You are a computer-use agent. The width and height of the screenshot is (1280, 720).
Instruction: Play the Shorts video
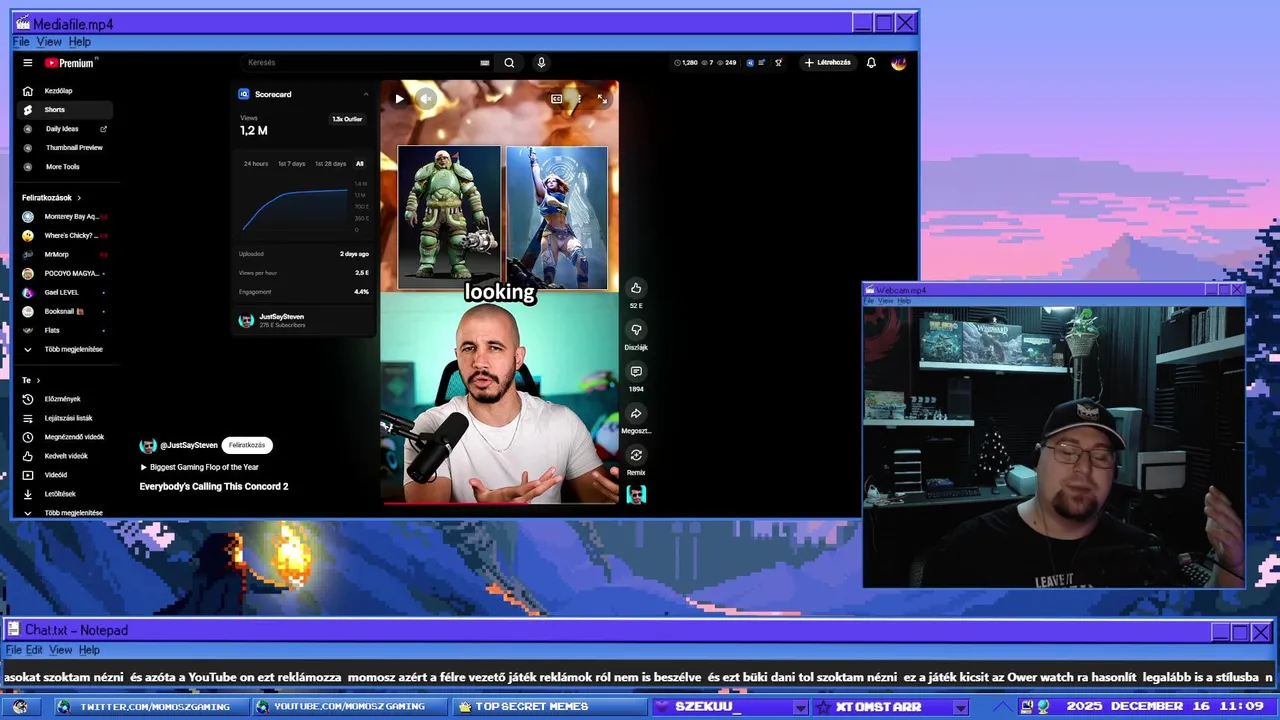click(x=399, y=99)
